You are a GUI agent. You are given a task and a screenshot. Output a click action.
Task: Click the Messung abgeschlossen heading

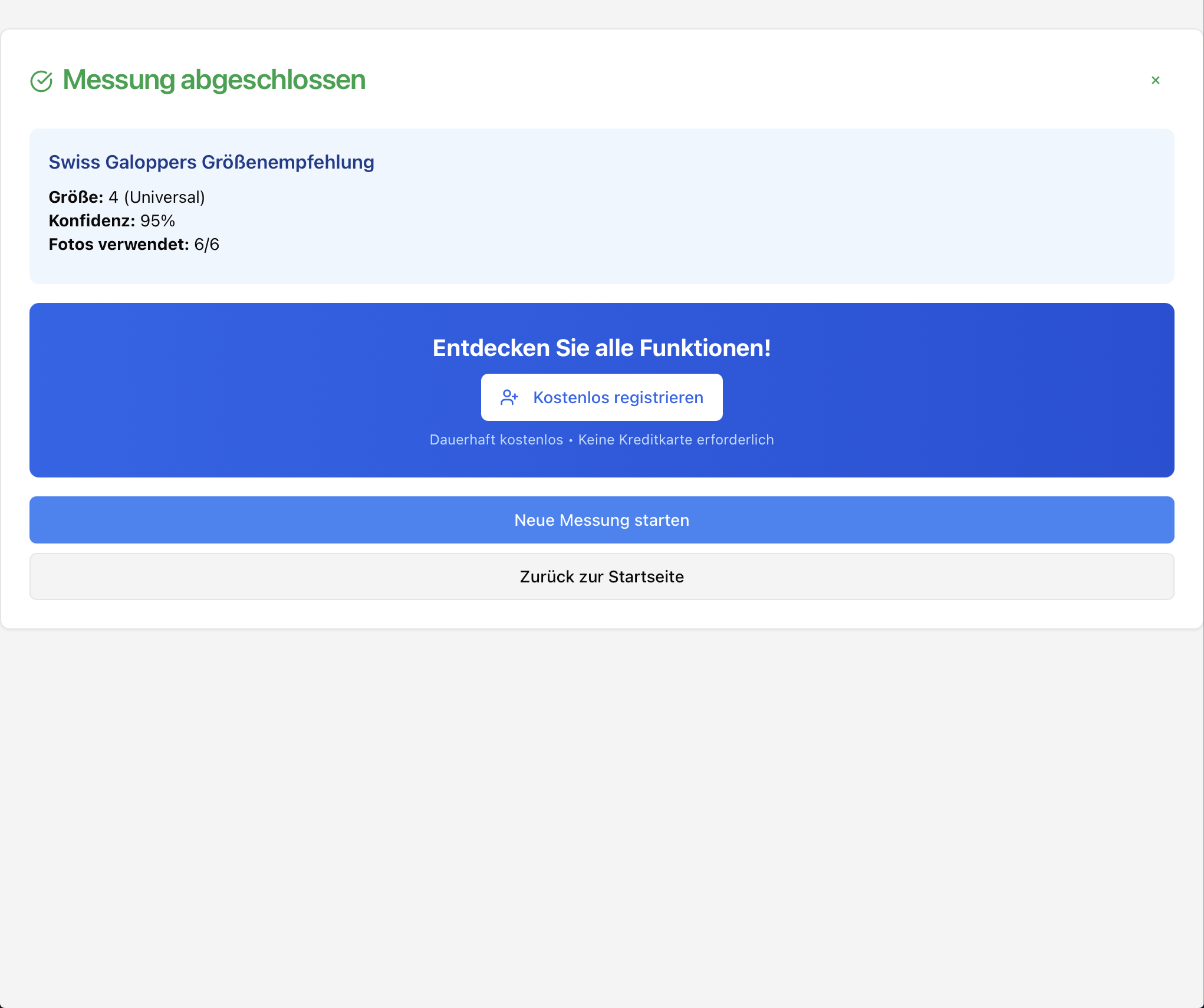(213, 80)
